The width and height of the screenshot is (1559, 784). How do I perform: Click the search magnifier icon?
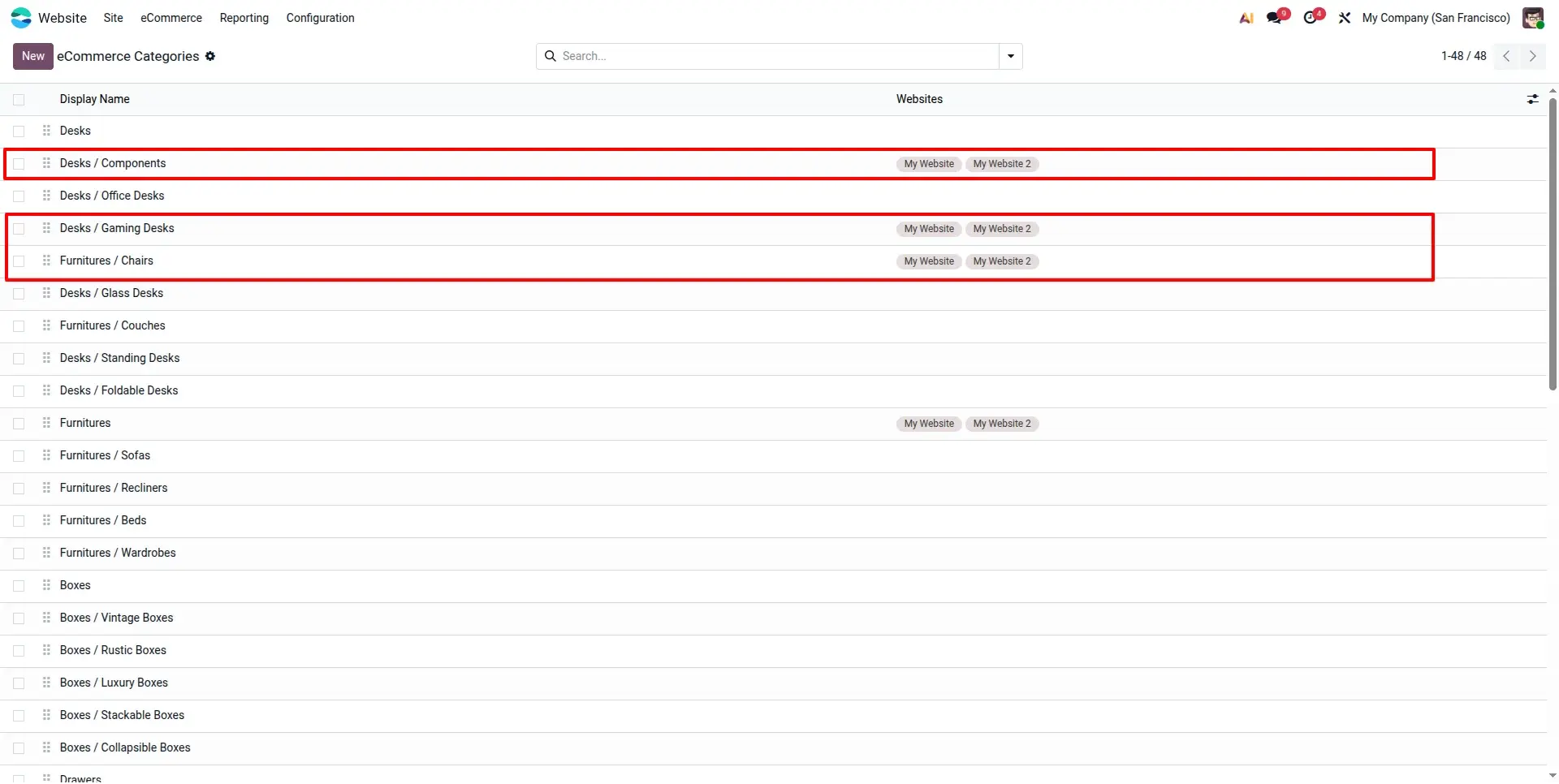click(550, 56)
